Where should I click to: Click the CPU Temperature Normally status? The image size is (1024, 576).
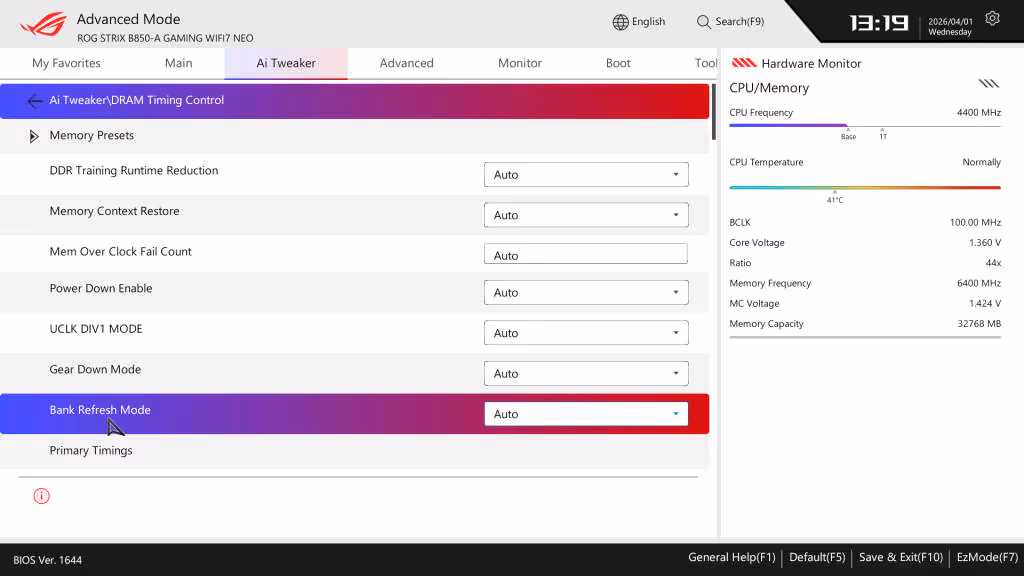982,163
